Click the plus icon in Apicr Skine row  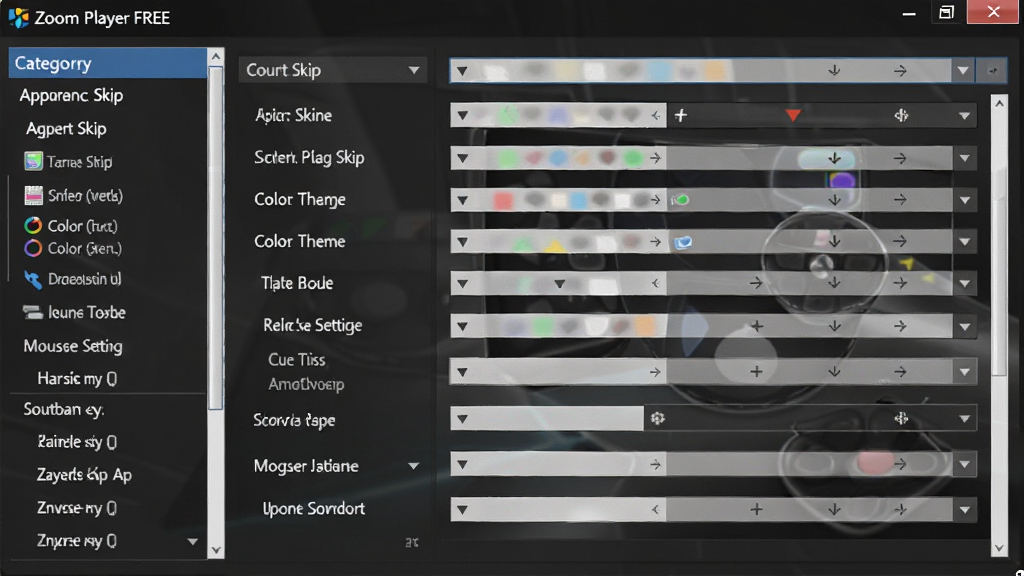680,116
